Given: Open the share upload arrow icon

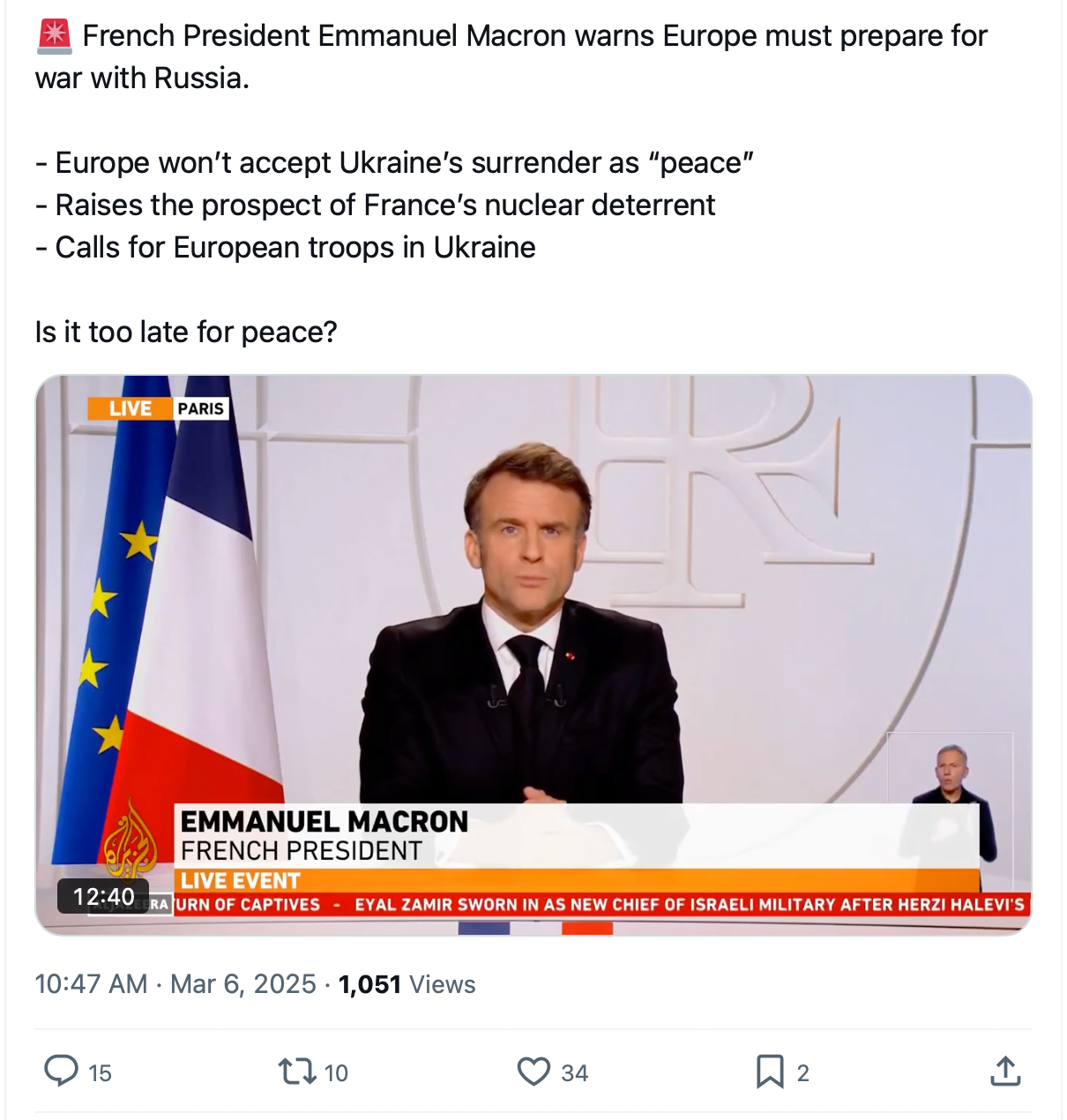Looking at the screenshot, I should 1005,1071.
